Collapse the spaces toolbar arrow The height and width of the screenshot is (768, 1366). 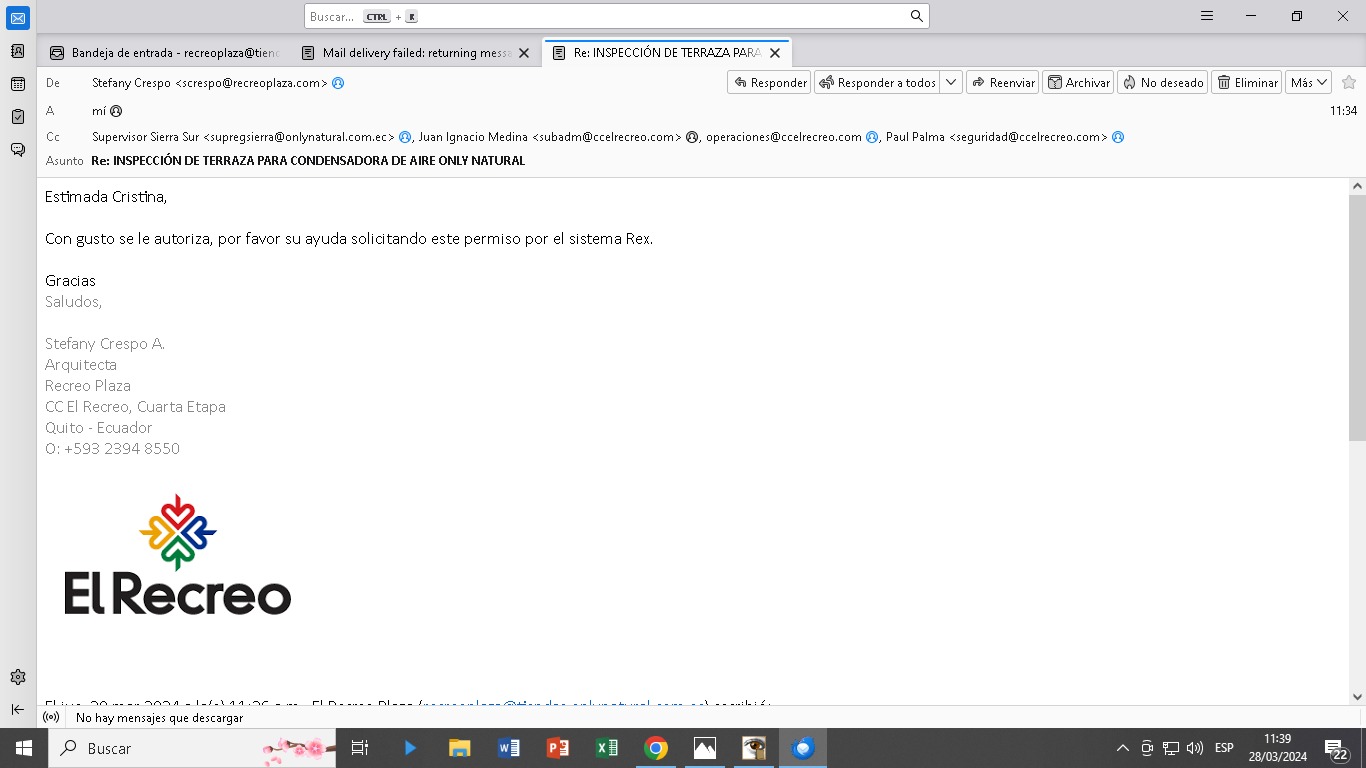click(x=18, y=709)
